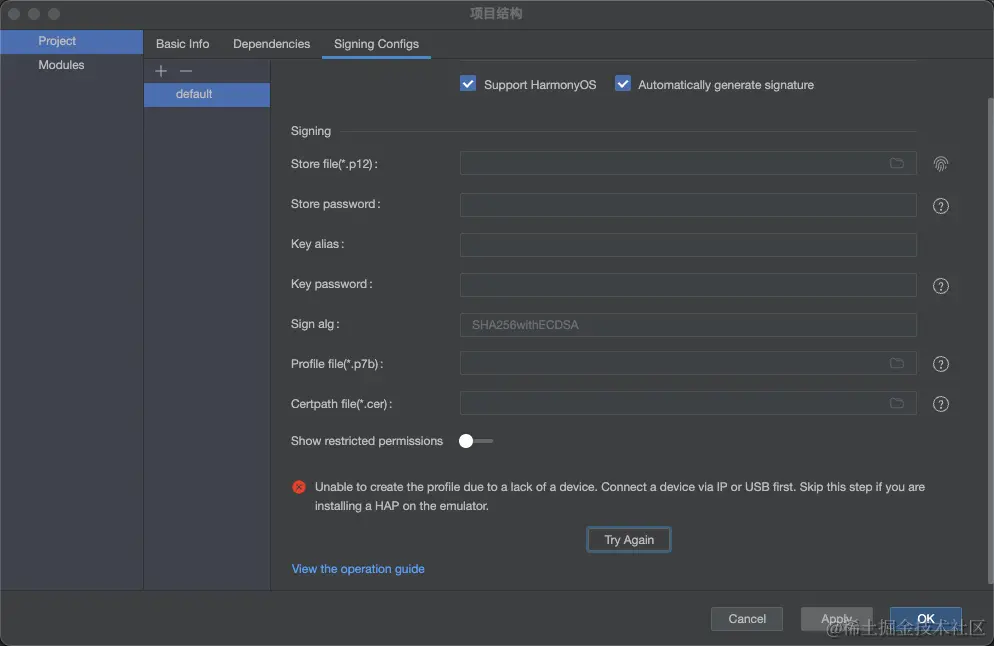
Task: Toggle Show restricted permissions switch
Action: point(475,441)
